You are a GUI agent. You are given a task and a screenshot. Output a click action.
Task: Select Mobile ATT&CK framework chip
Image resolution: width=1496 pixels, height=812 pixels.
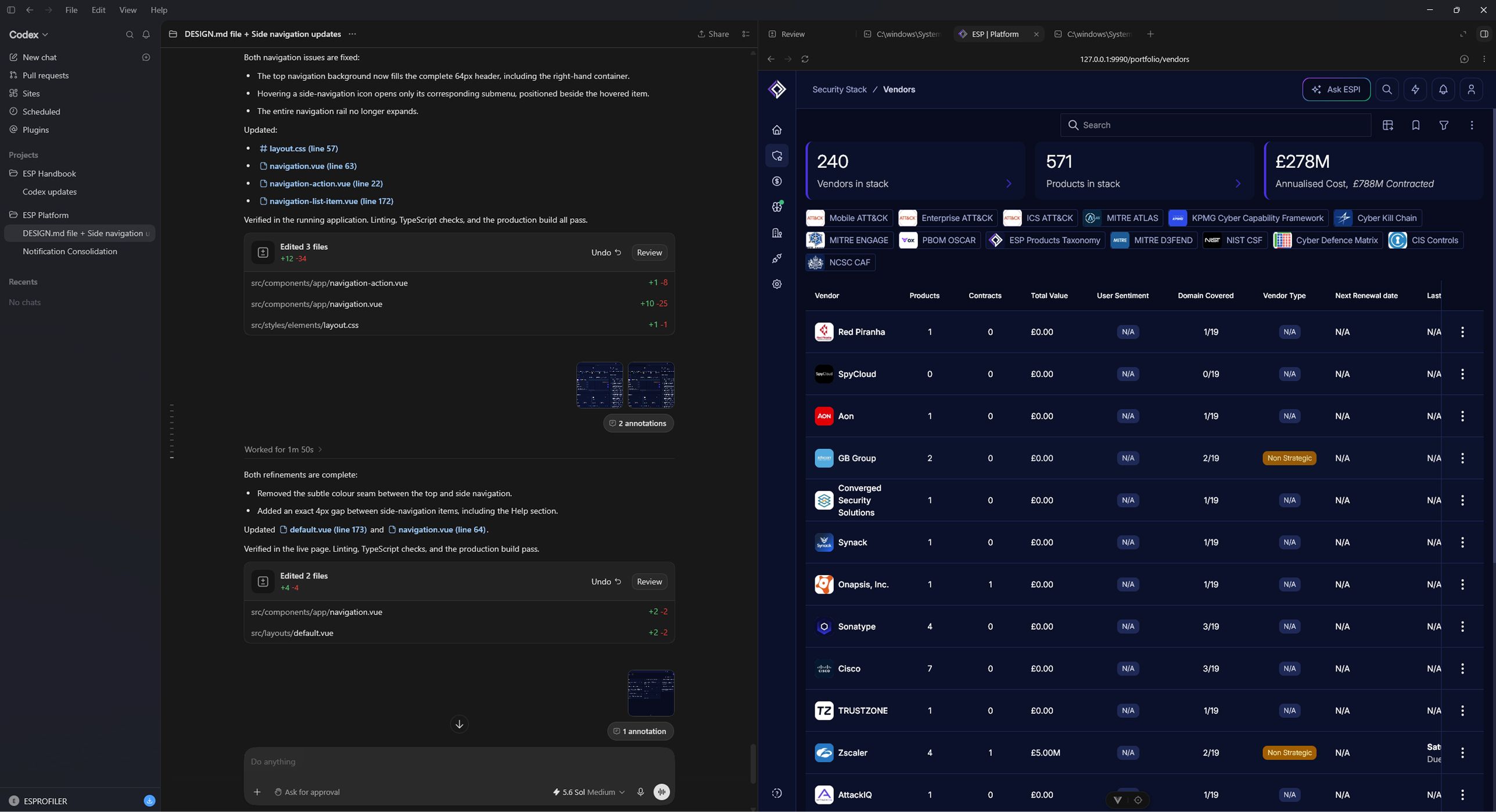click(849, 218)
